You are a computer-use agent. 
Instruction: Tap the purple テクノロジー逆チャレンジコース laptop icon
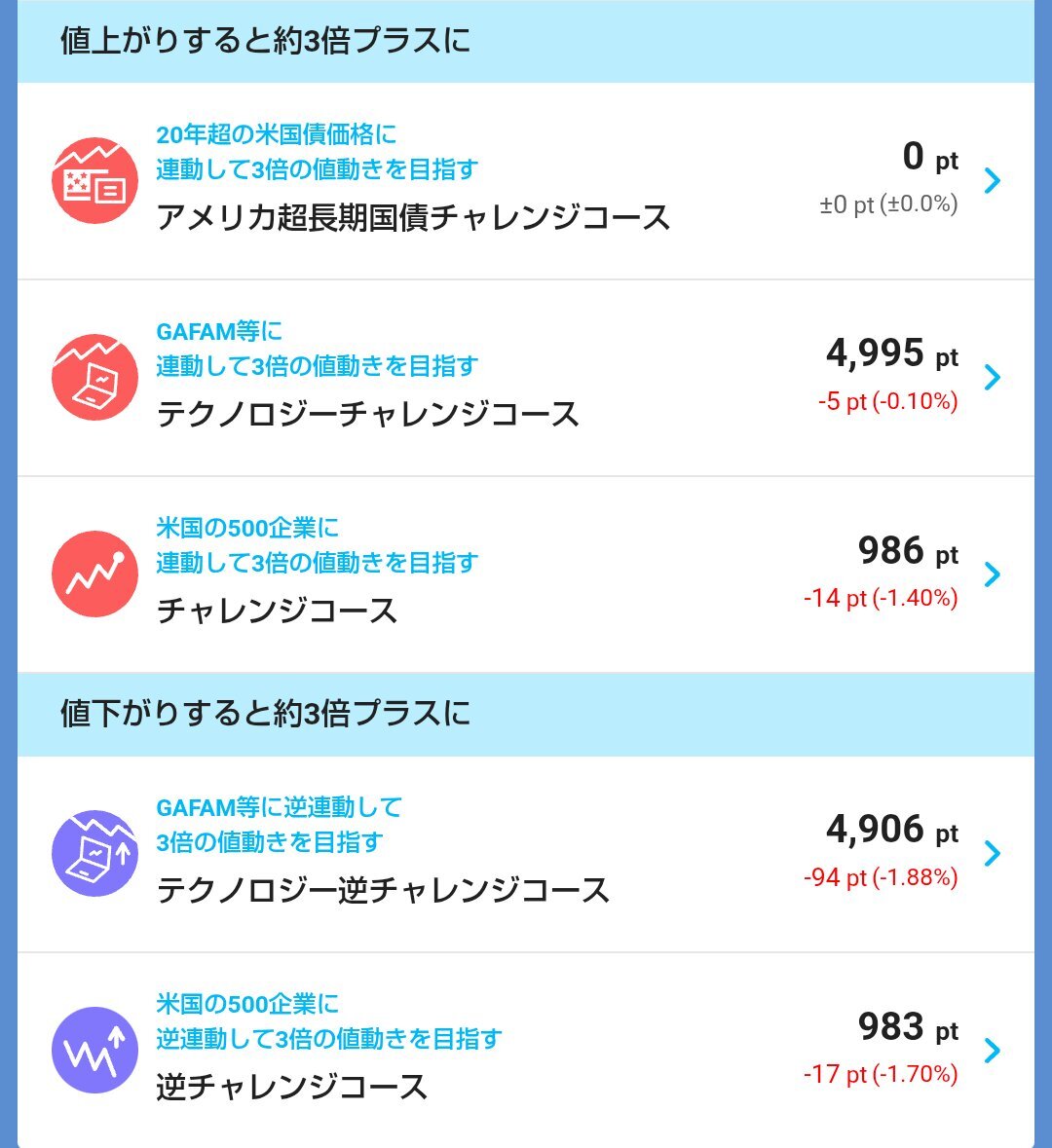94,853
